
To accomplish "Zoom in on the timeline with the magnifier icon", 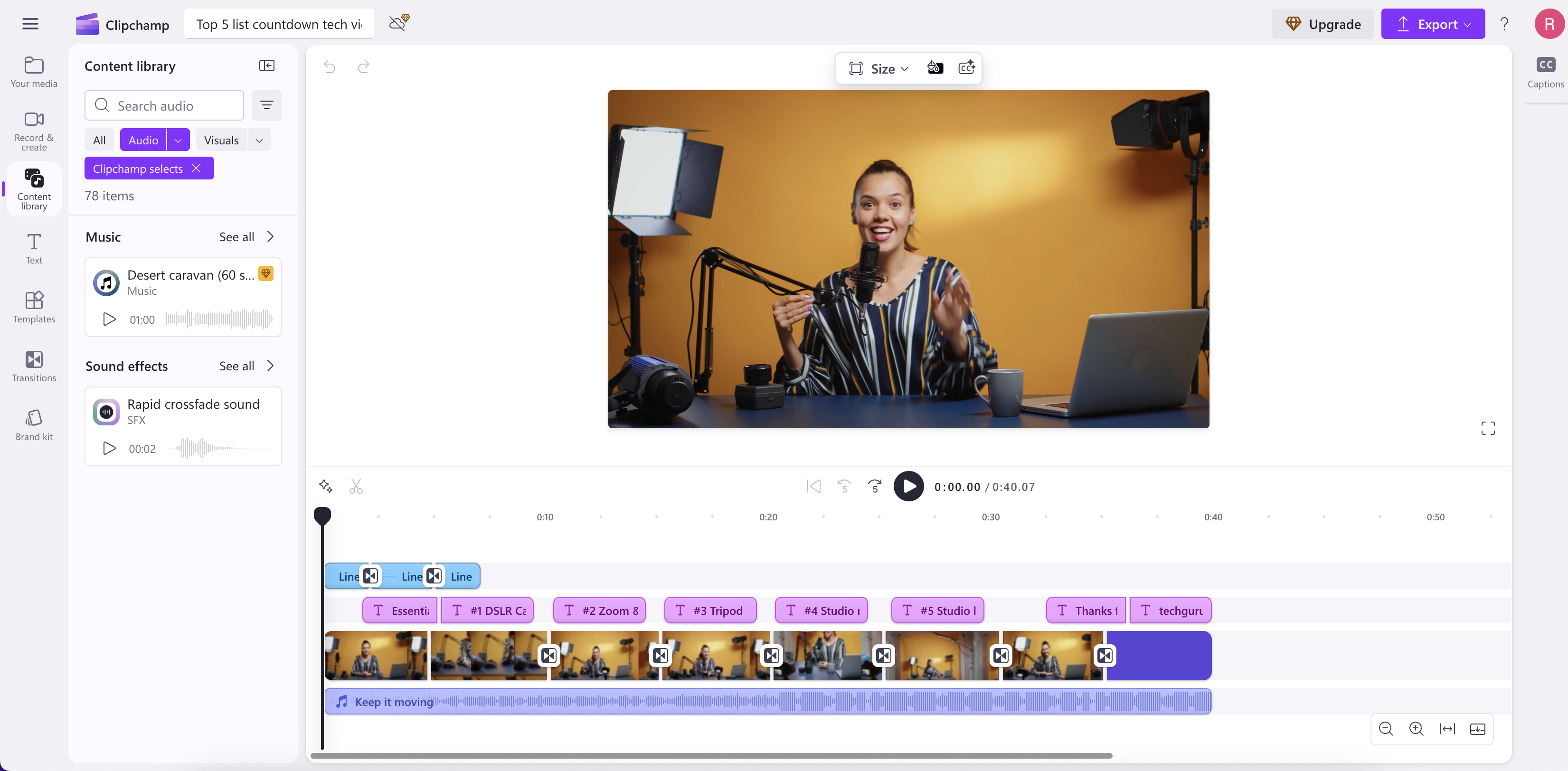I will (1417, 728).
